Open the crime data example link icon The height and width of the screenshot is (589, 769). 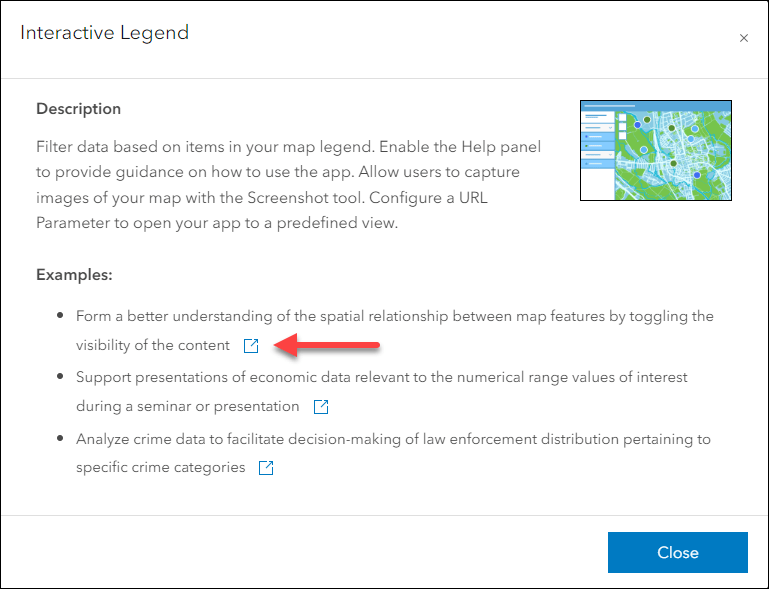point(266,468)
